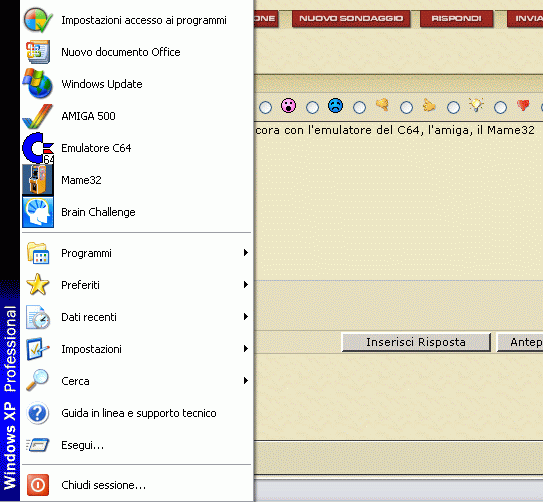Select radio button before pink surprised smiley
The height and width of the screenshot is (502, 543).
click(266, 107)
